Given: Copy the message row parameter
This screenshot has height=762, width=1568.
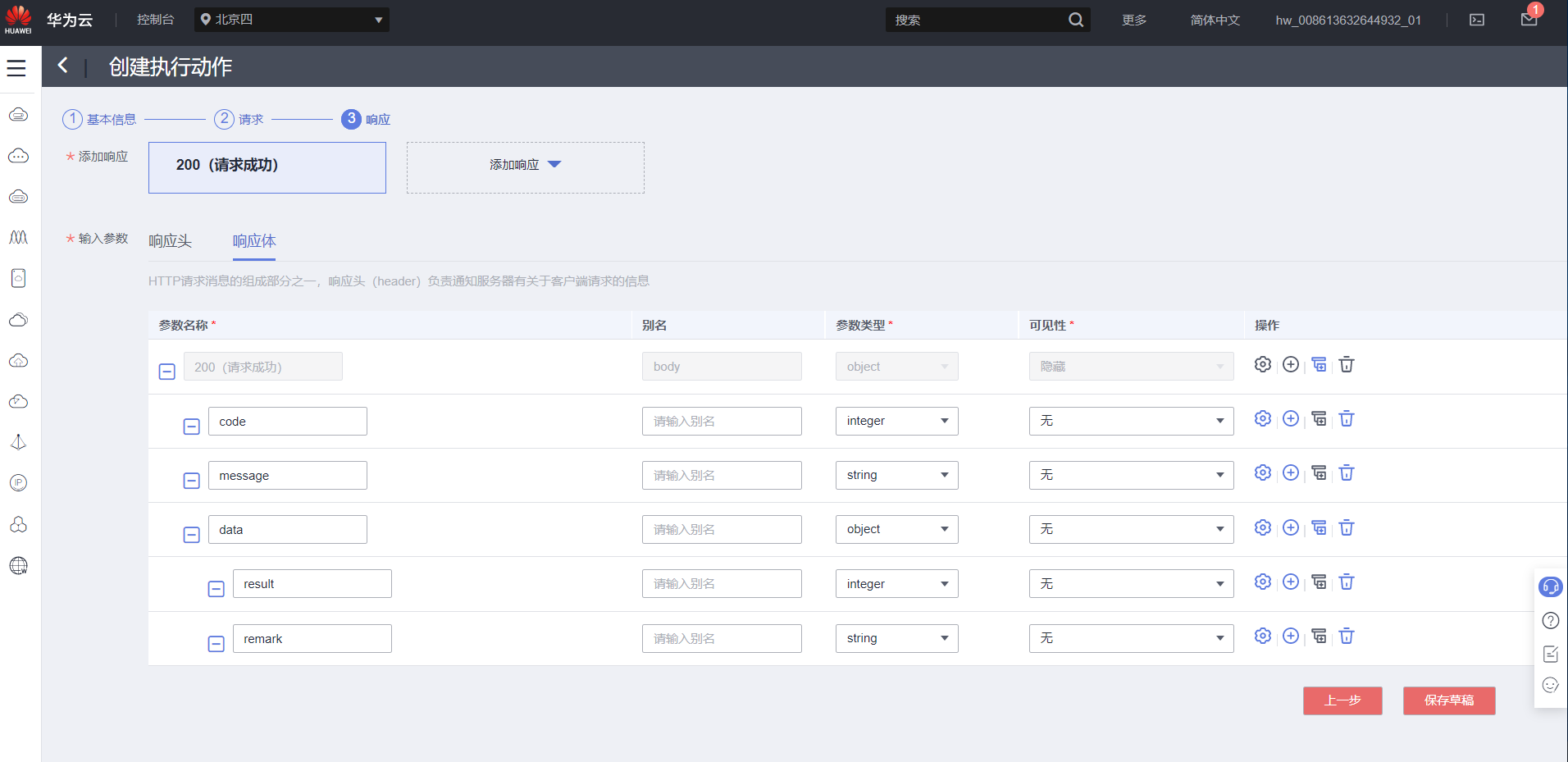Looking at the screenshot, I should (x=1319, y=473).
